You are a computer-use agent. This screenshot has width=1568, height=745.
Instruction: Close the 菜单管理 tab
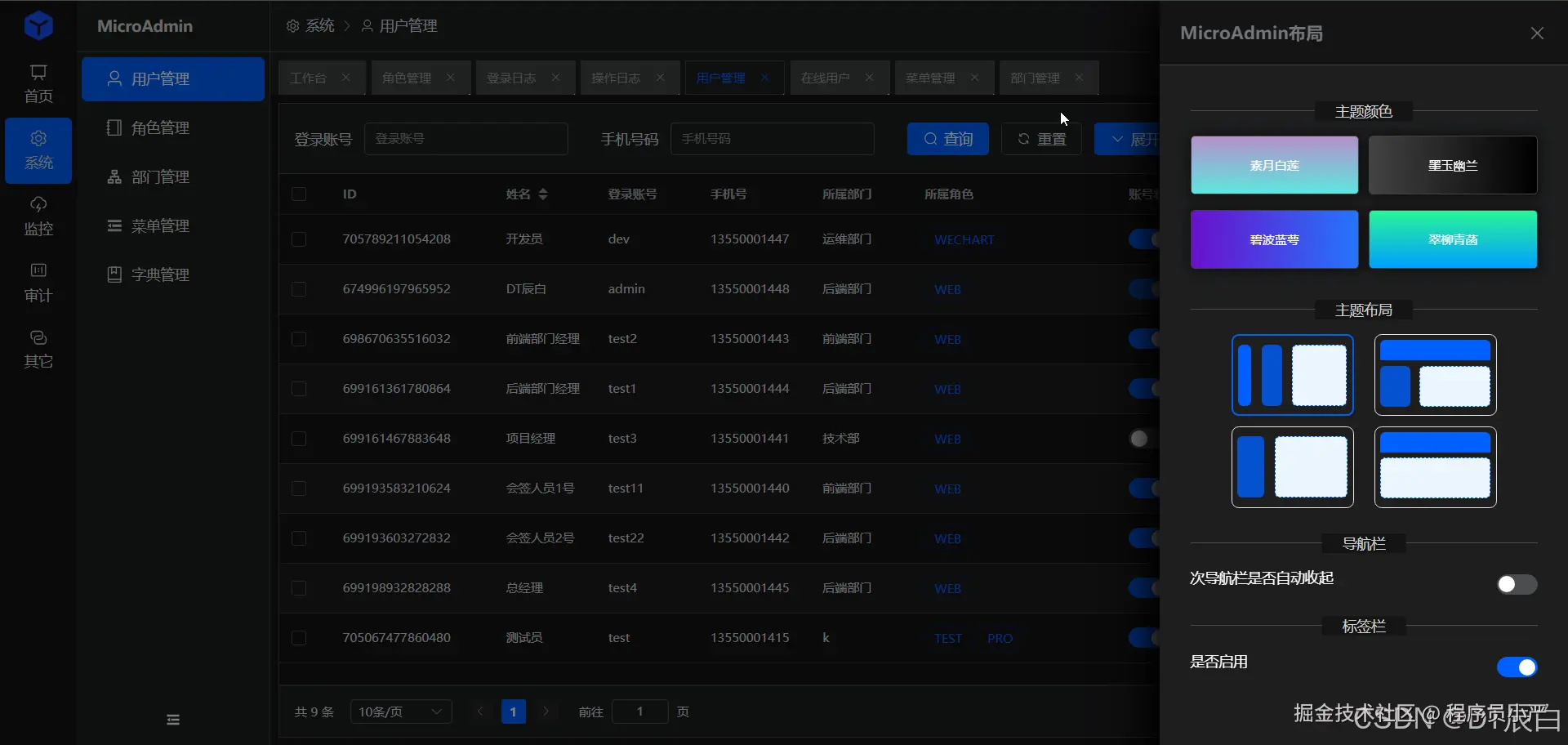pos(974,78)
